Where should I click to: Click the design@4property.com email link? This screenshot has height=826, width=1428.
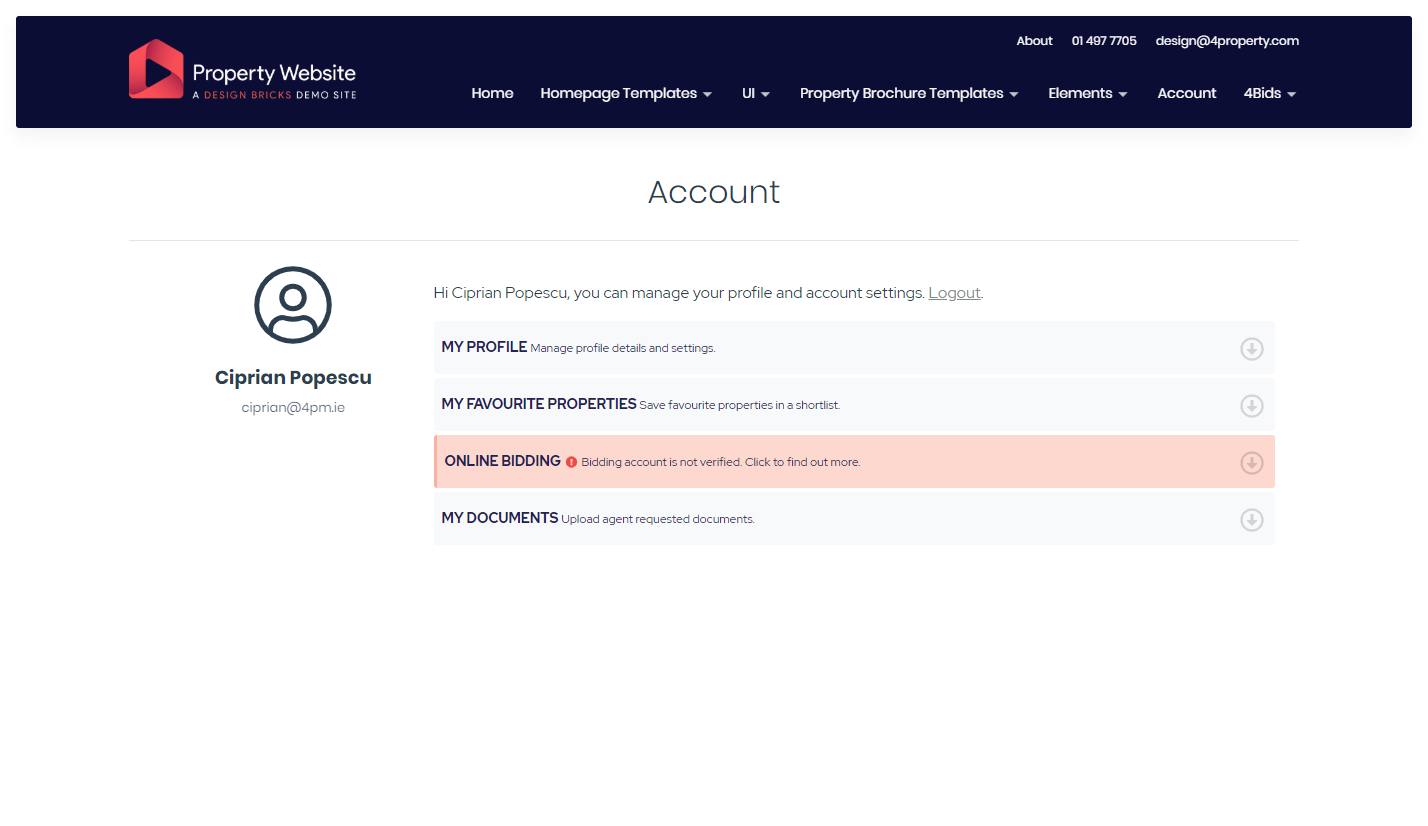coord(1227,41)
